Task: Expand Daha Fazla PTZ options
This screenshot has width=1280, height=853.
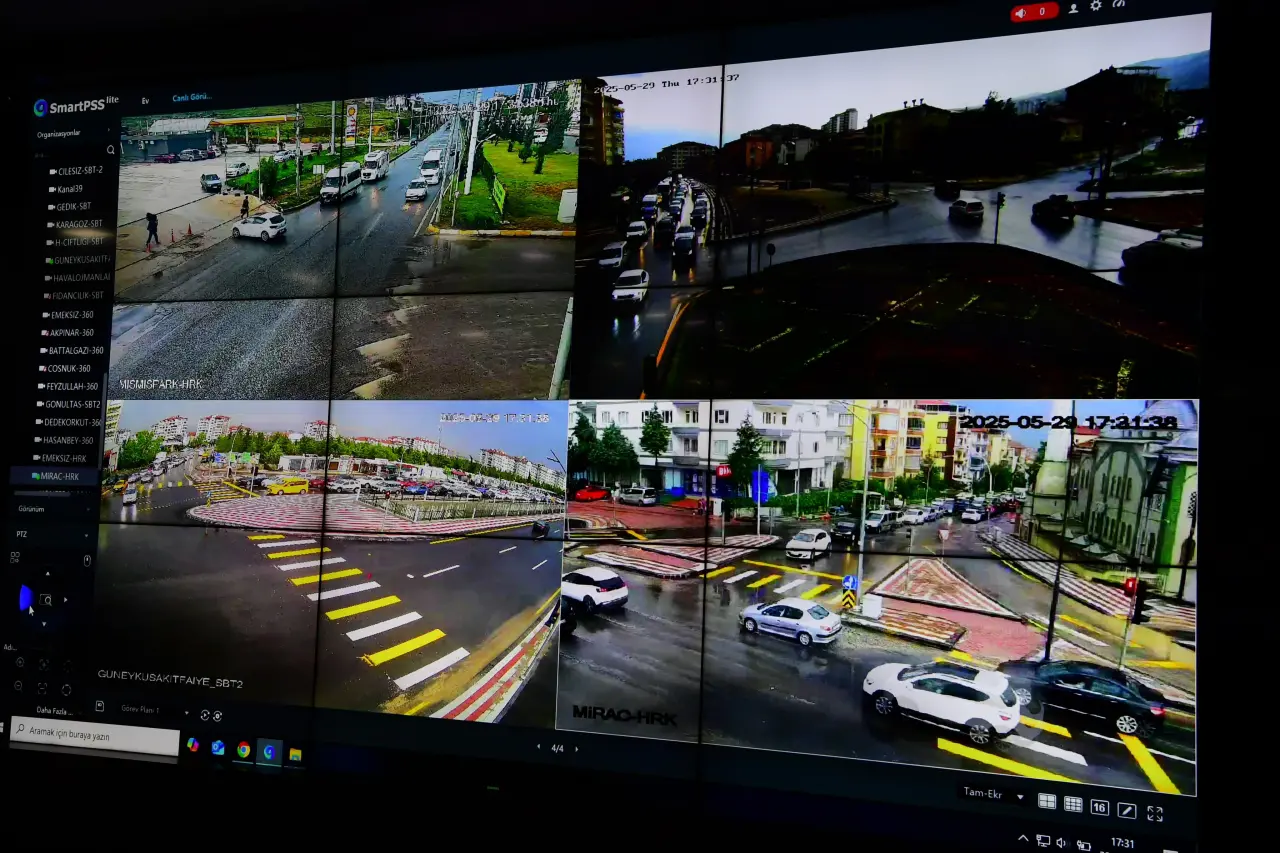Action: coord(57,711)
